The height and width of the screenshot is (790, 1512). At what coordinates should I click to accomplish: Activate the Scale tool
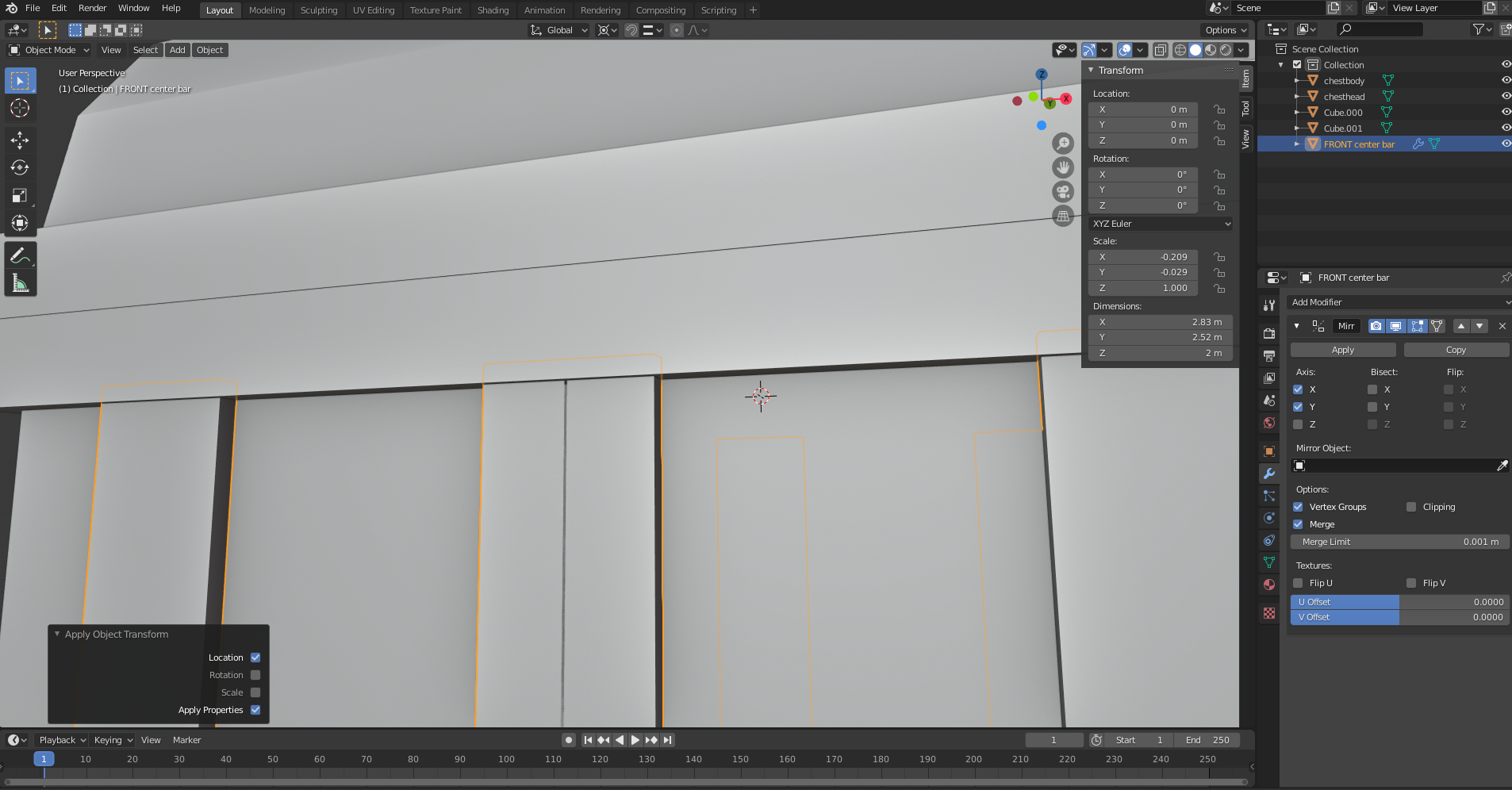tap(20, 196)
